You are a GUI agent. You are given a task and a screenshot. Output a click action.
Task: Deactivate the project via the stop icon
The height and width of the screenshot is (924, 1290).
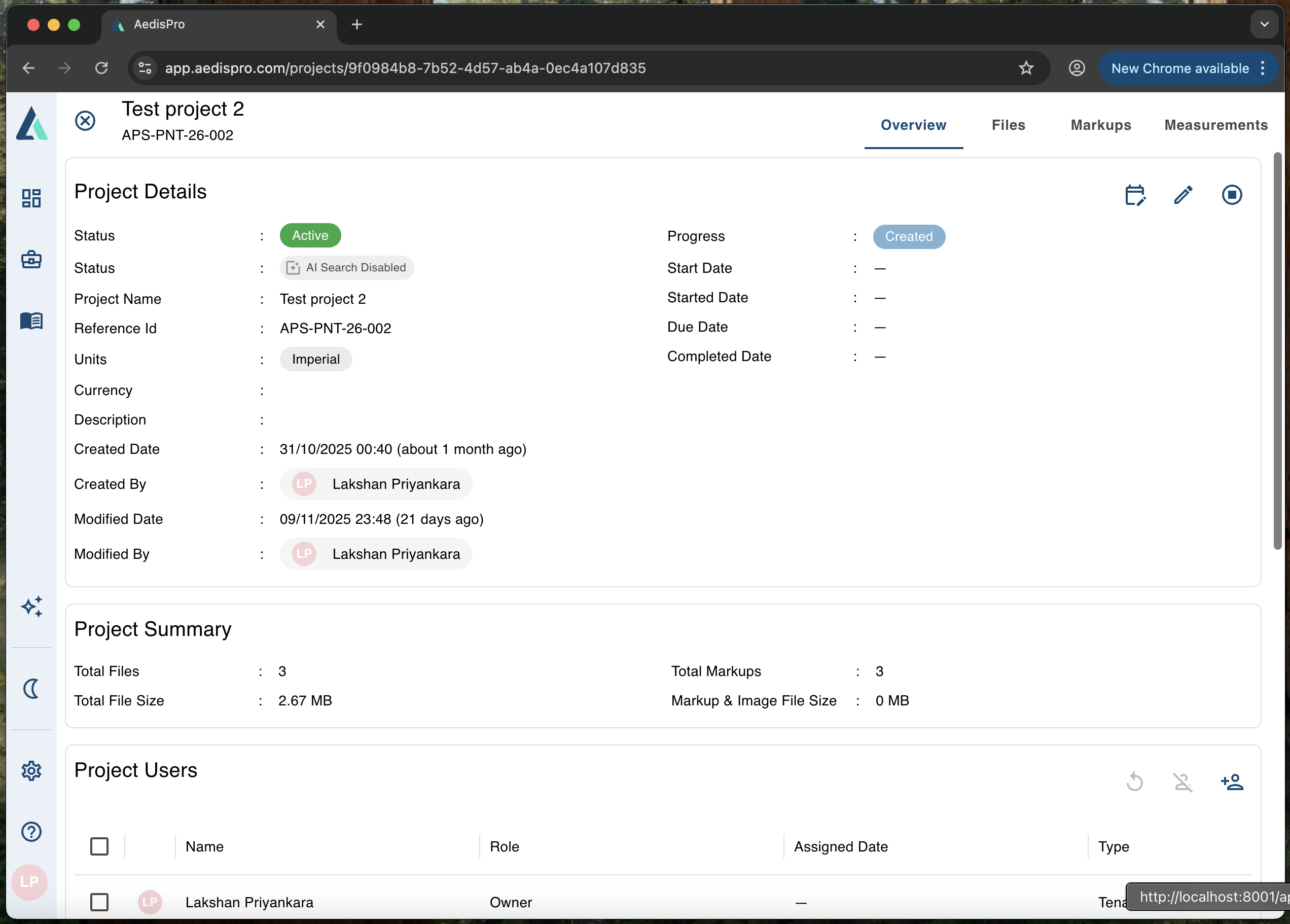click(1232, 194)
